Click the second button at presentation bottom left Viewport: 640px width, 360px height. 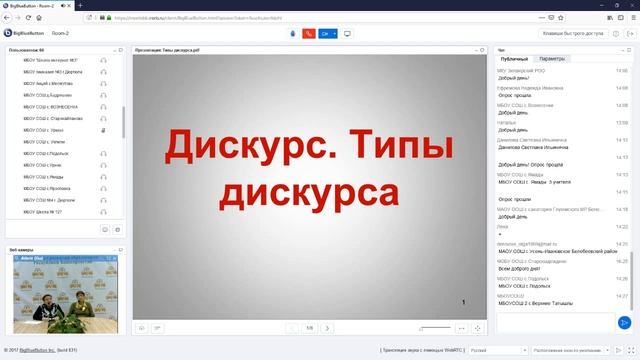[157, 328]
